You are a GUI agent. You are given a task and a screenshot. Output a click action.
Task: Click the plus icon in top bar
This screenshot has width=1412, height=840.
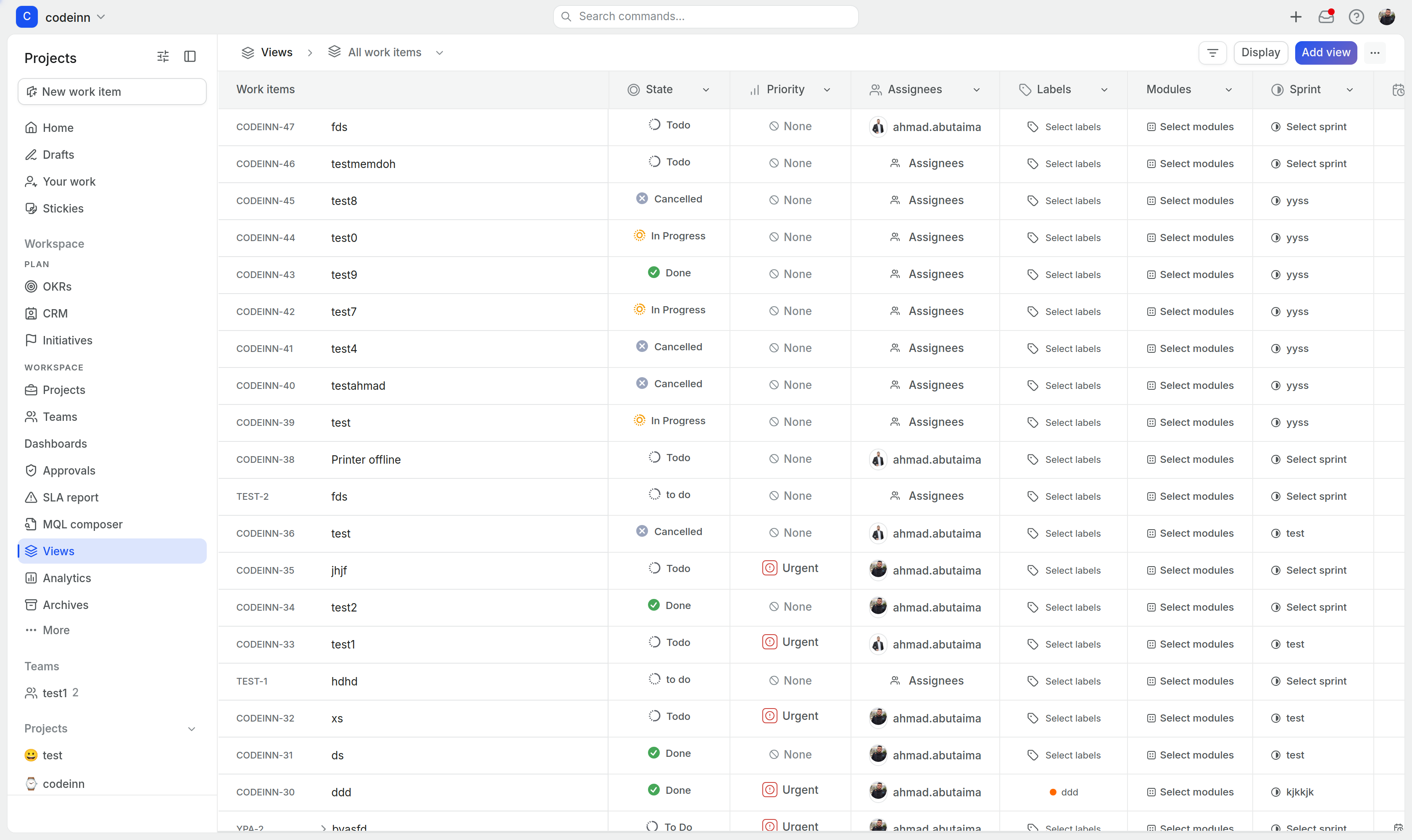tap(1296, 17)
